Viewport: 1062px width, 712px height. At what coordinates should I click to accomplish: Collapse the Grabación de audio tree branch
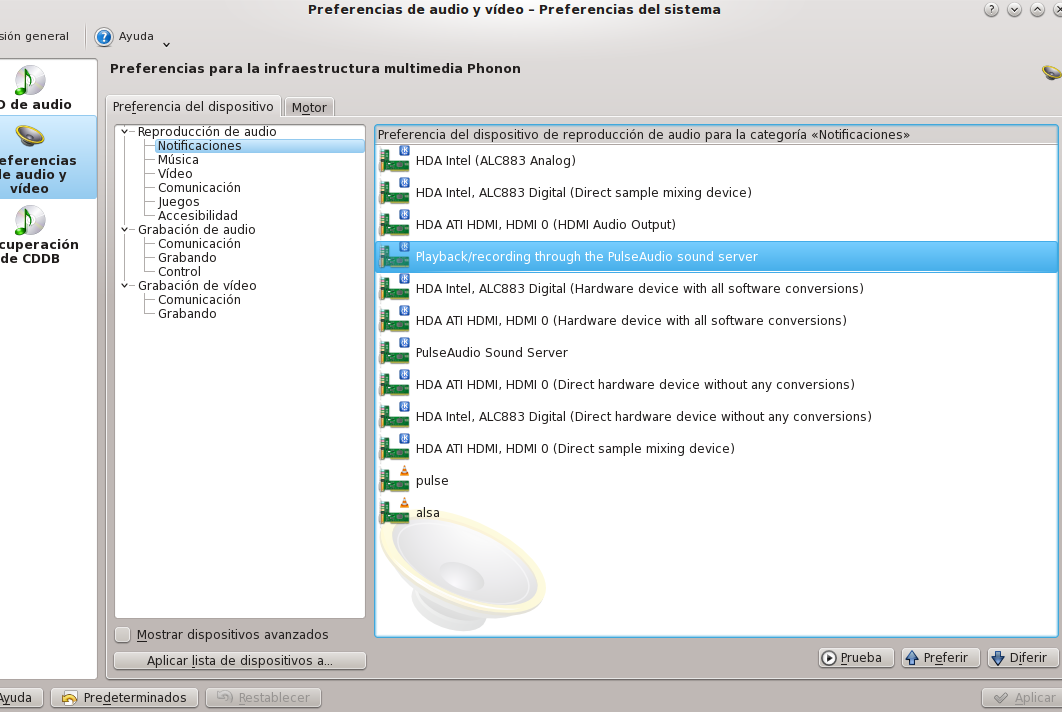pyautogui.click(x=125, y=230)
